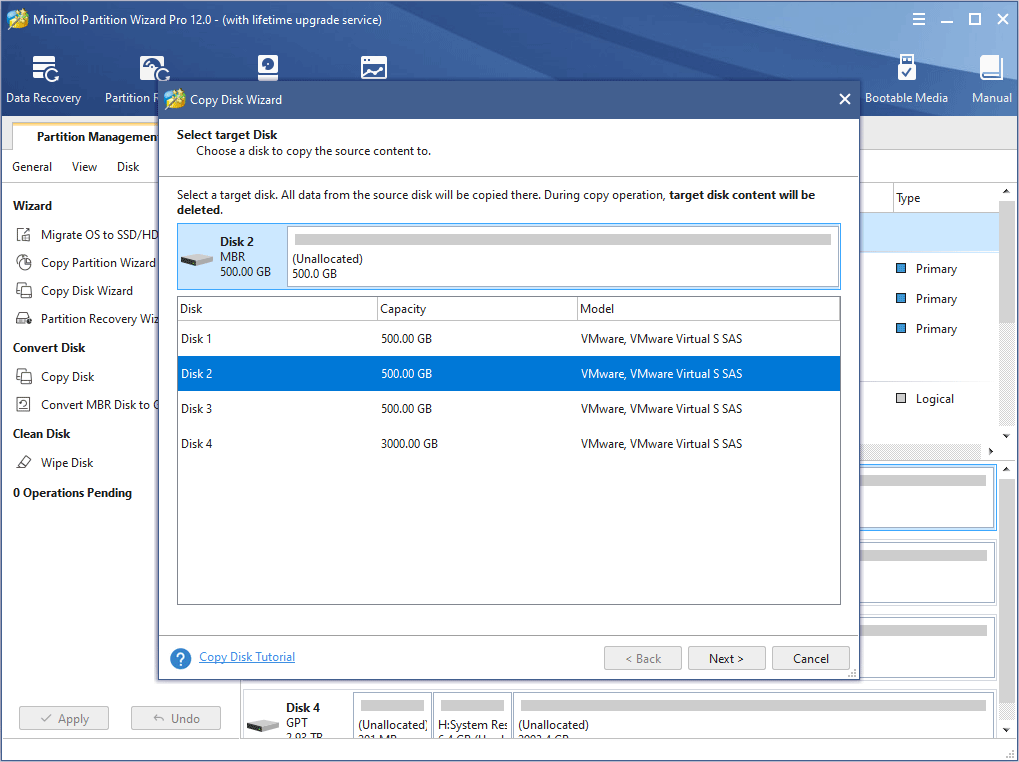This screenshot has width=1019, height=762.
Task: Close the Copy Disk Wizard dialog
Action: [x=844, y=99]
